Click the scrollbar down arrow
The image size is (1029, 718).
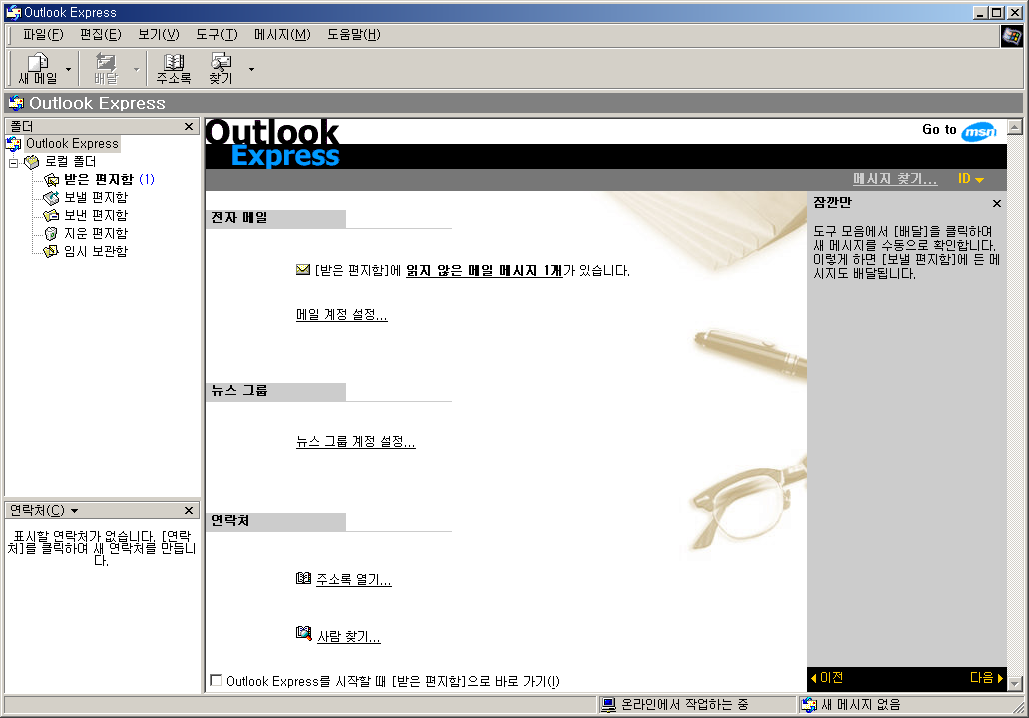[x=1015, y=684]
